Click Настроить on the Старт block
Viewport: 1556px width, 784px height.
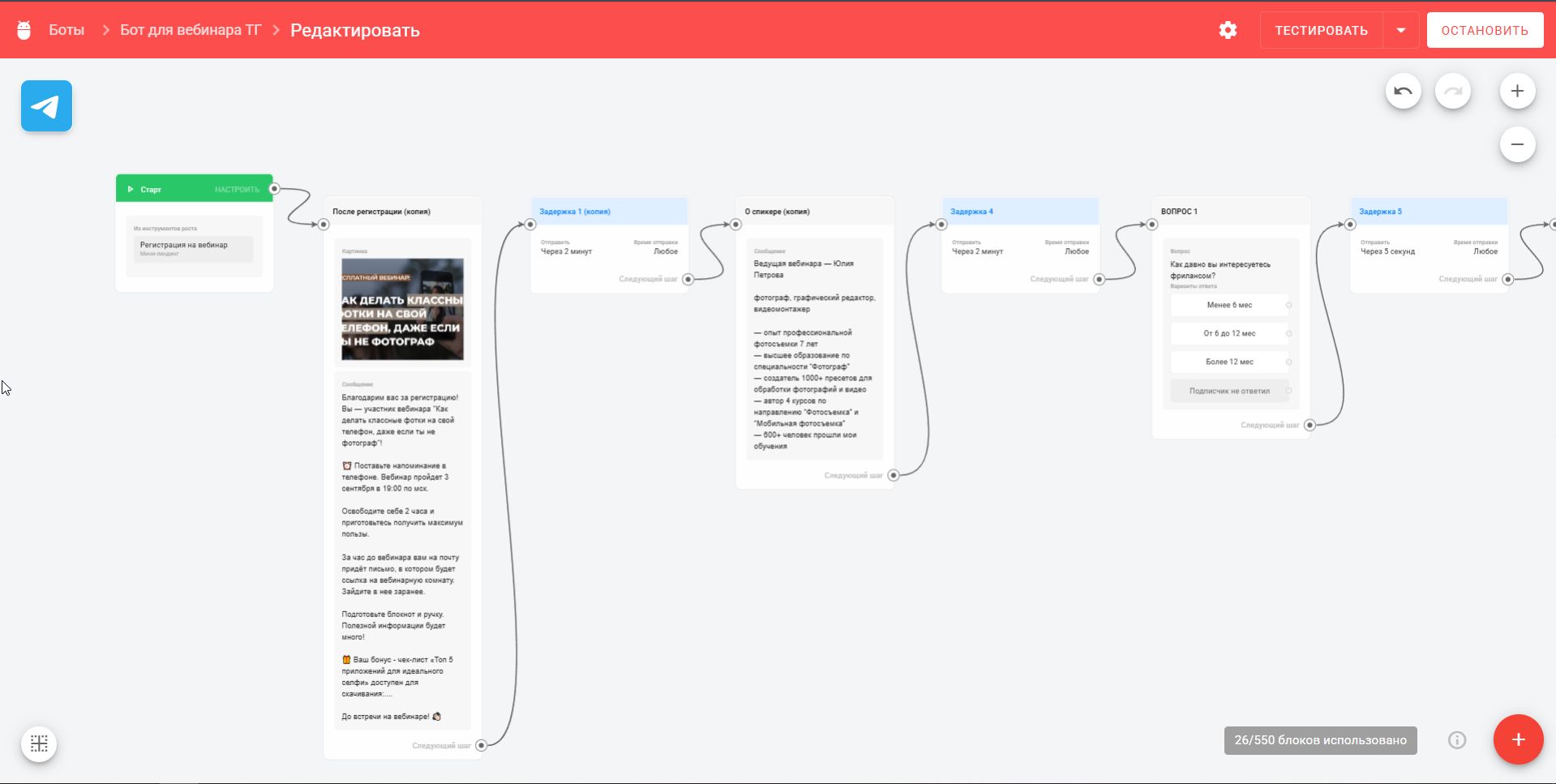[x=237, y=190]
